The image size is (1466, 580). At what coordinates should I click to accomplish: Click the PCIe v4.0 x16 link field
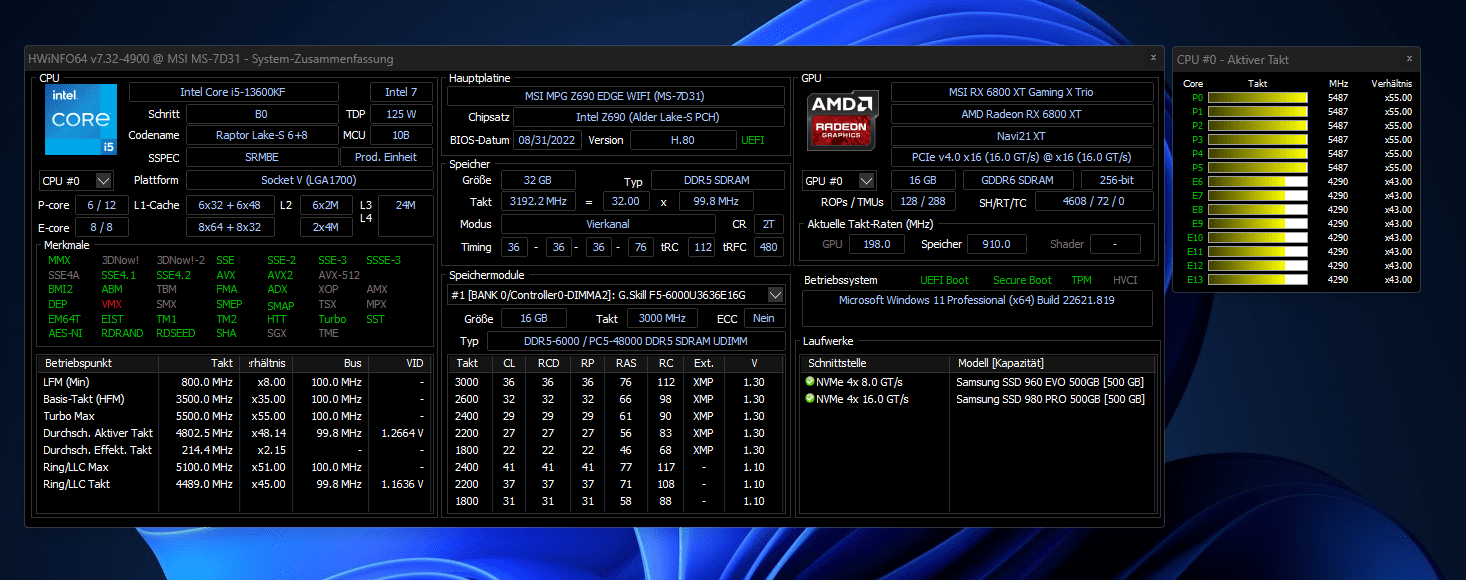coord(1022,157)
